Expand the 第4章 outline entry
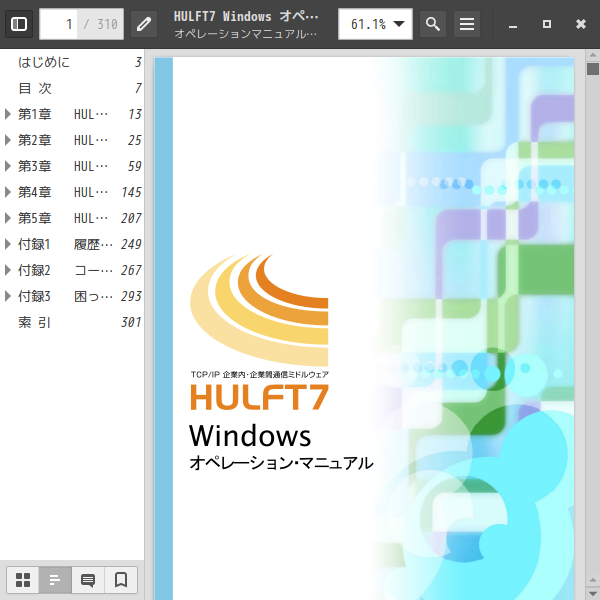 pos(8,192)
